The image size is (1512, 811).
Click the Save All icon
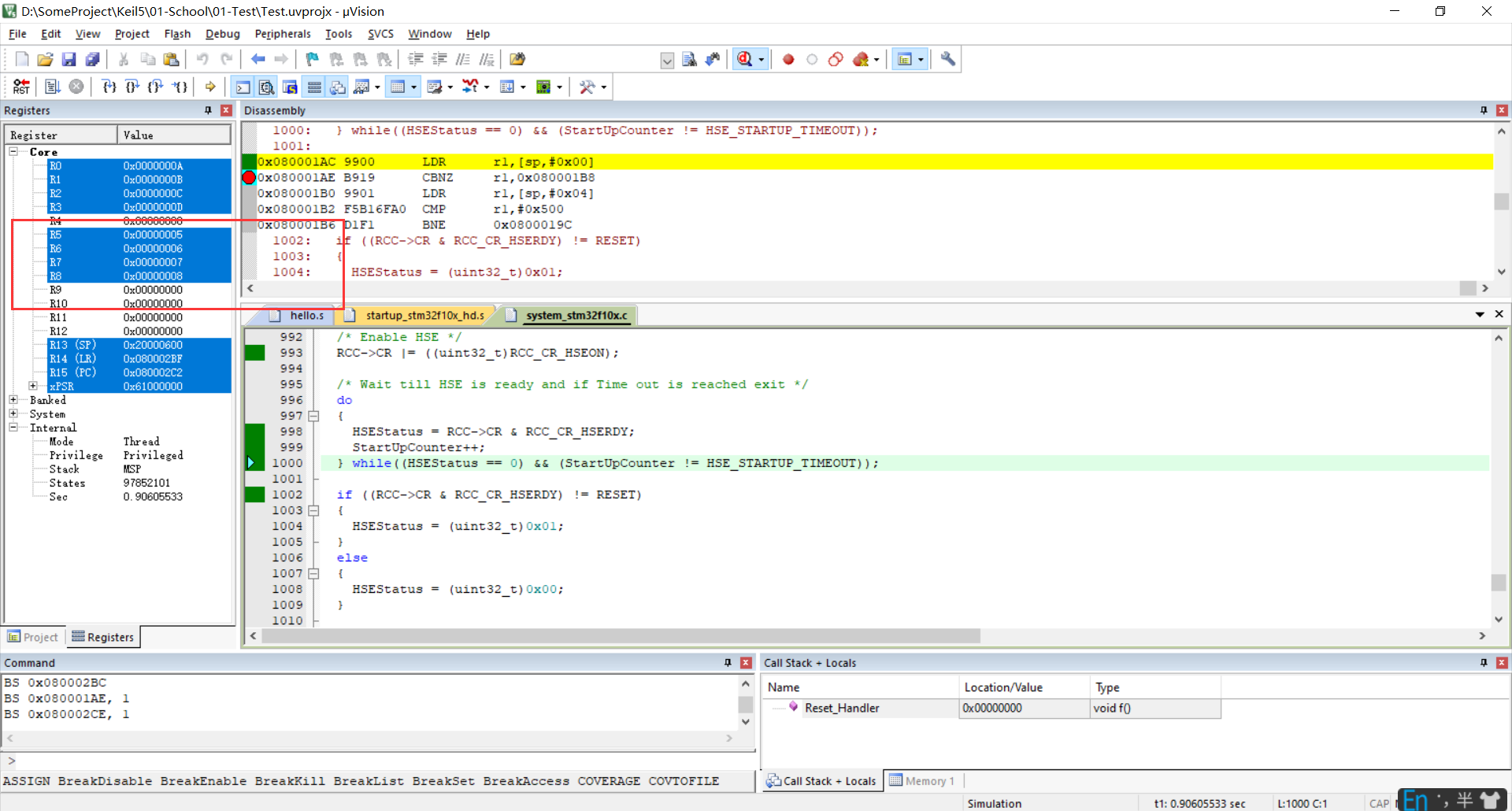pos(92,59)
